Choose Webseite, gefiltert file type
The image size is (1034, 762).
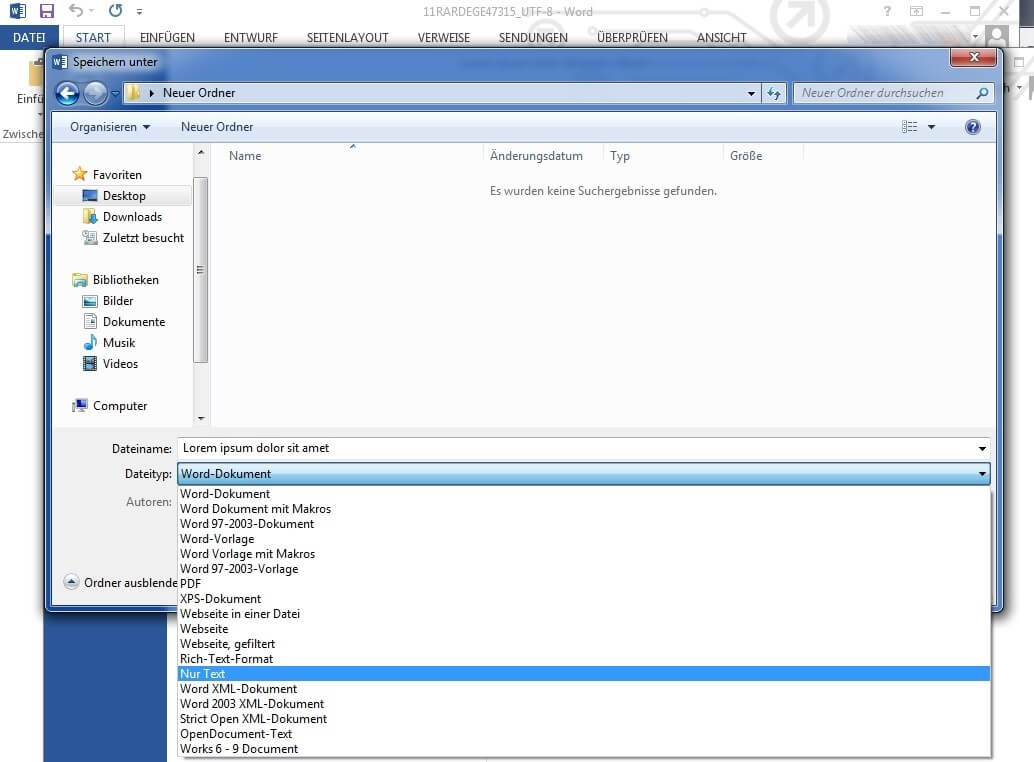(584, 644)
